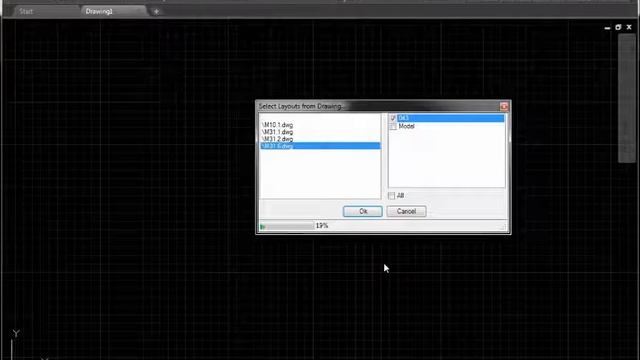The width and height of the screenshot is (640, 360).
Task: Click the Model layout name text
Action: click(x=407, y=127)
